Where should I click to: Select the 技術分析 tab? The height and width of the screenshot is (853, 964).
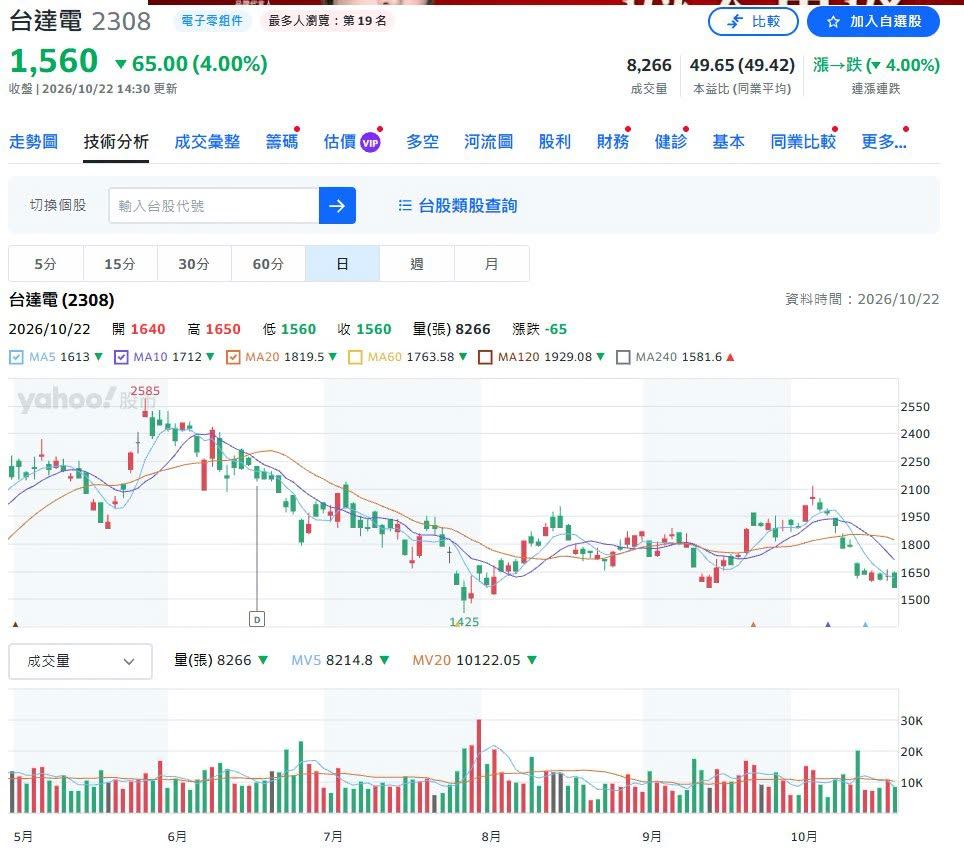point(116,141)
